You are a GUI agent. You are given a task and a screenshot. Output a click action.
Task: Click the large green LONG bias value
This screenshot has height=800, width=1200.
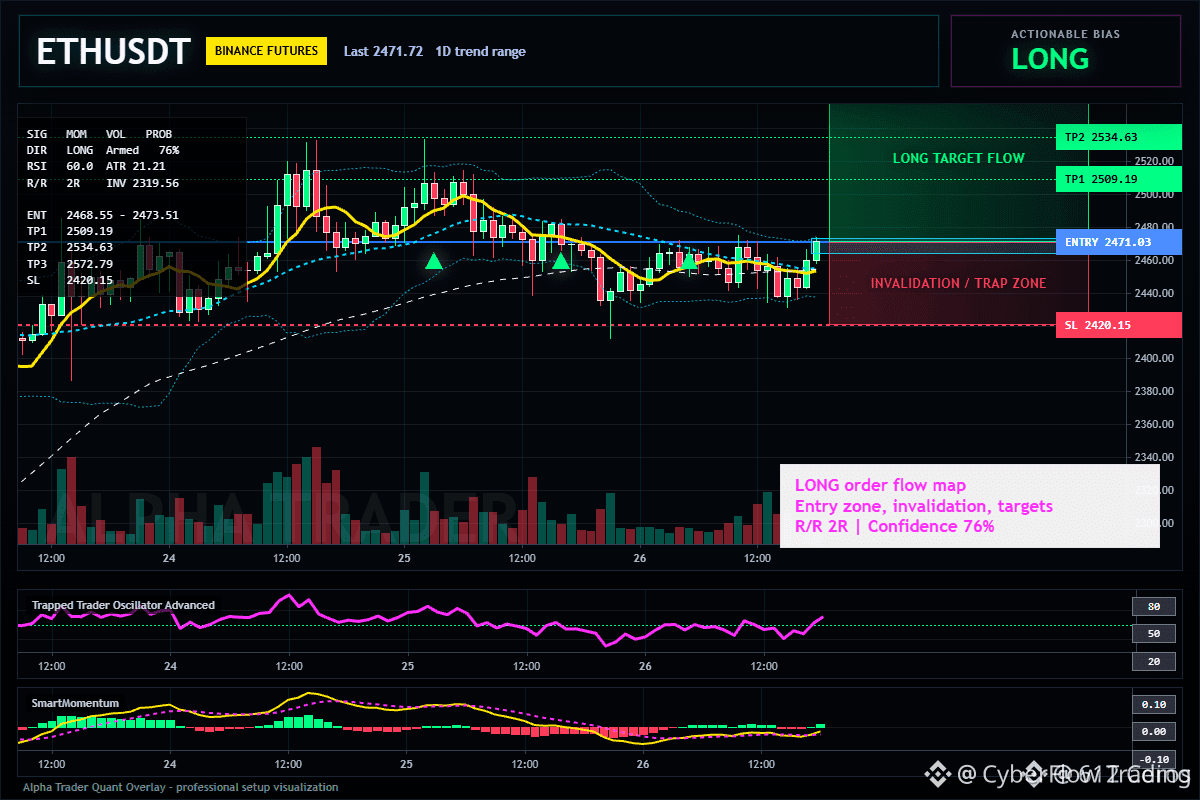[x=1050, y=59]
